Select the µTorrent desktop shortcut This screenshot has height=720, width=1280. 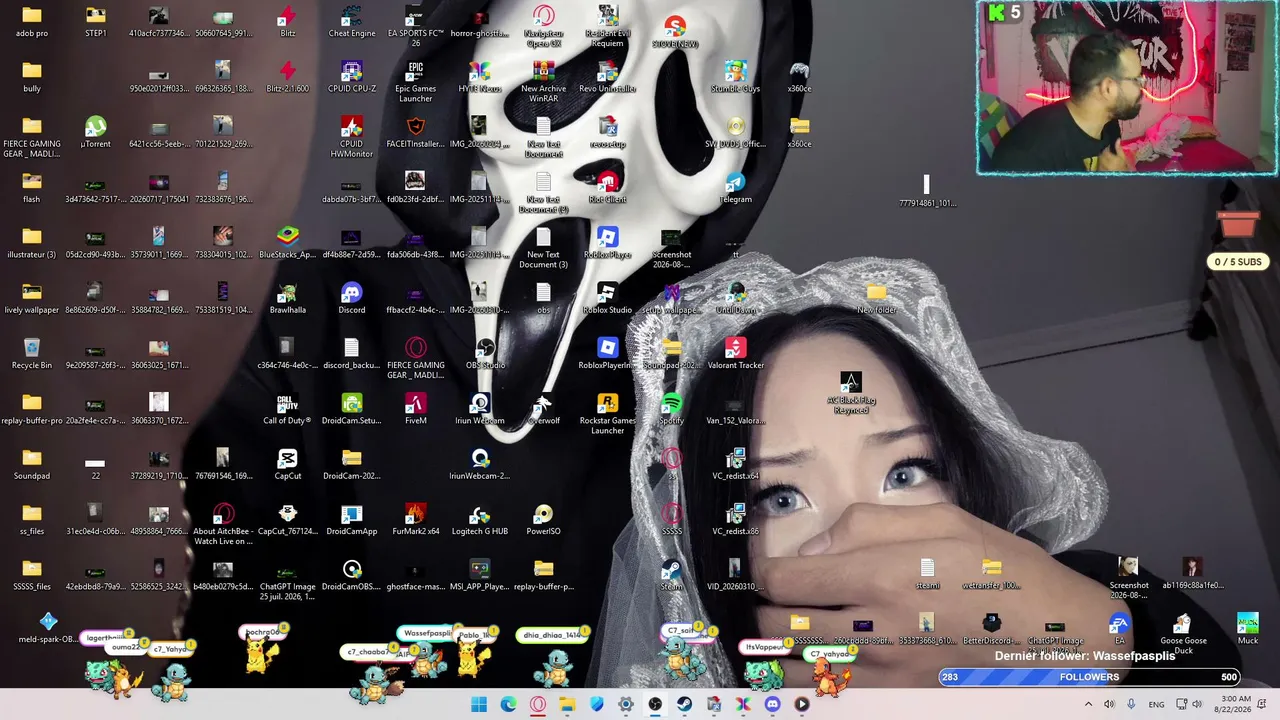pos(96,132)
